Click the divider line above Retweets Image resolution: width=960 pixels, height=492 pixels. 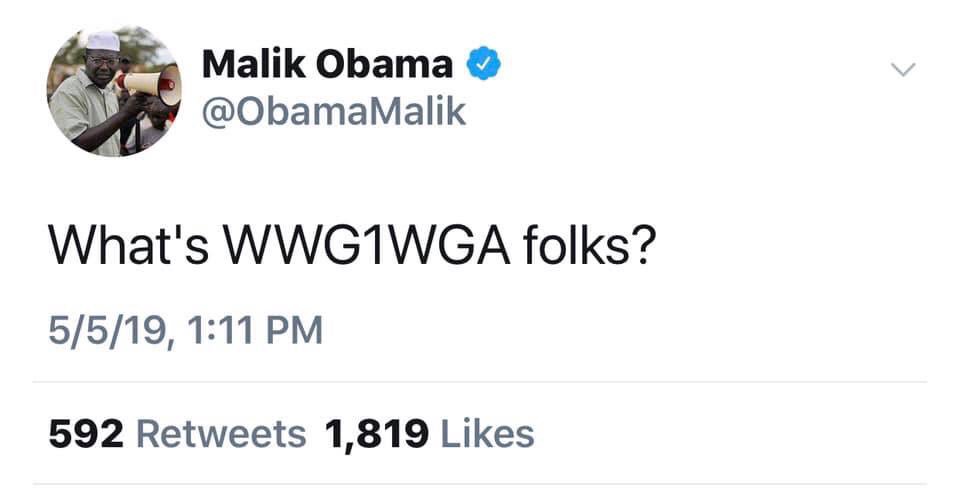point(480,381)
